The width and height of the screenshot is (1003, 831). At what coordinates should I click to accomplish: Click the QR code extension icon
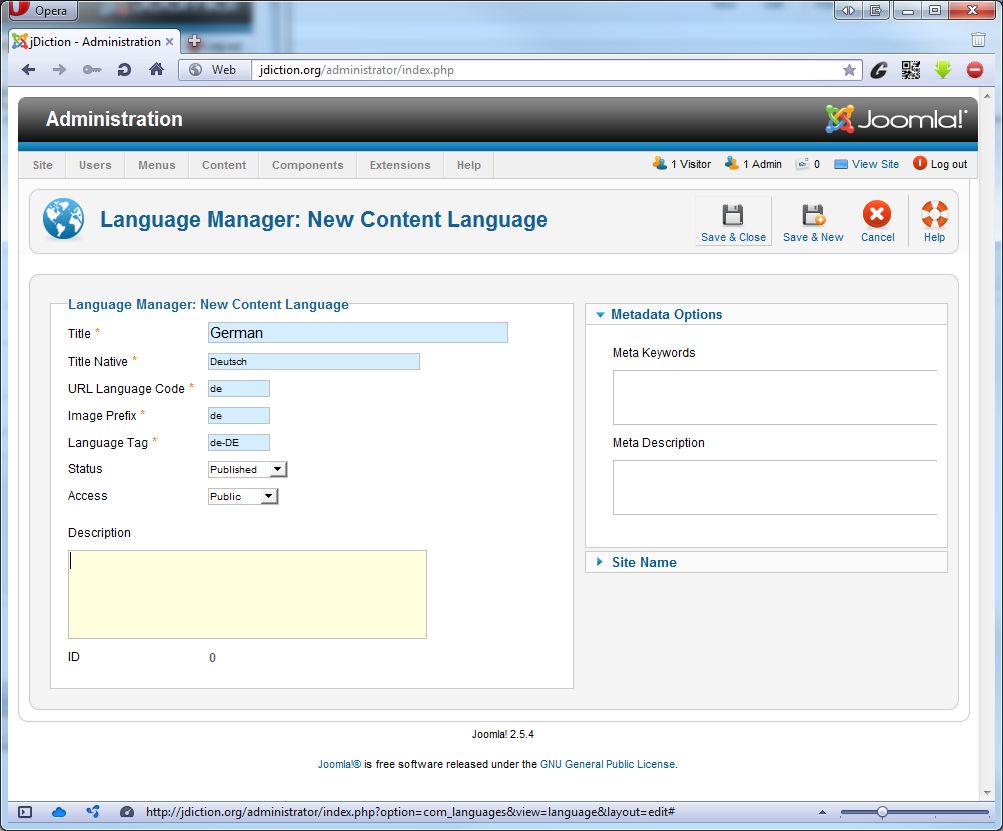point(911,70)
